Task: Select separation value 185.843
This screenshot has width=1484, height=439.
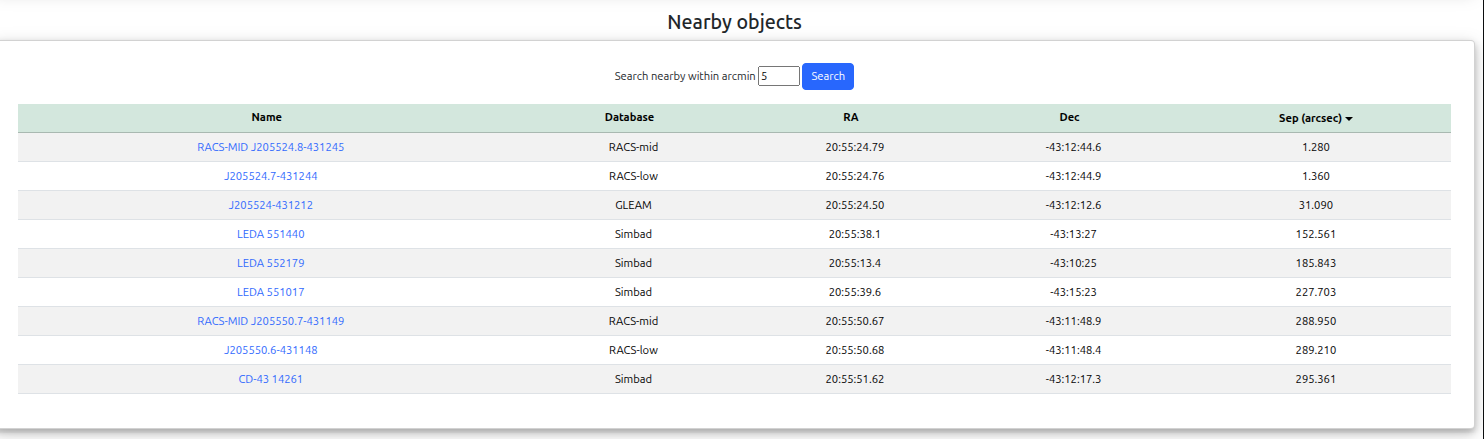Action: (x=1316, y=263)
